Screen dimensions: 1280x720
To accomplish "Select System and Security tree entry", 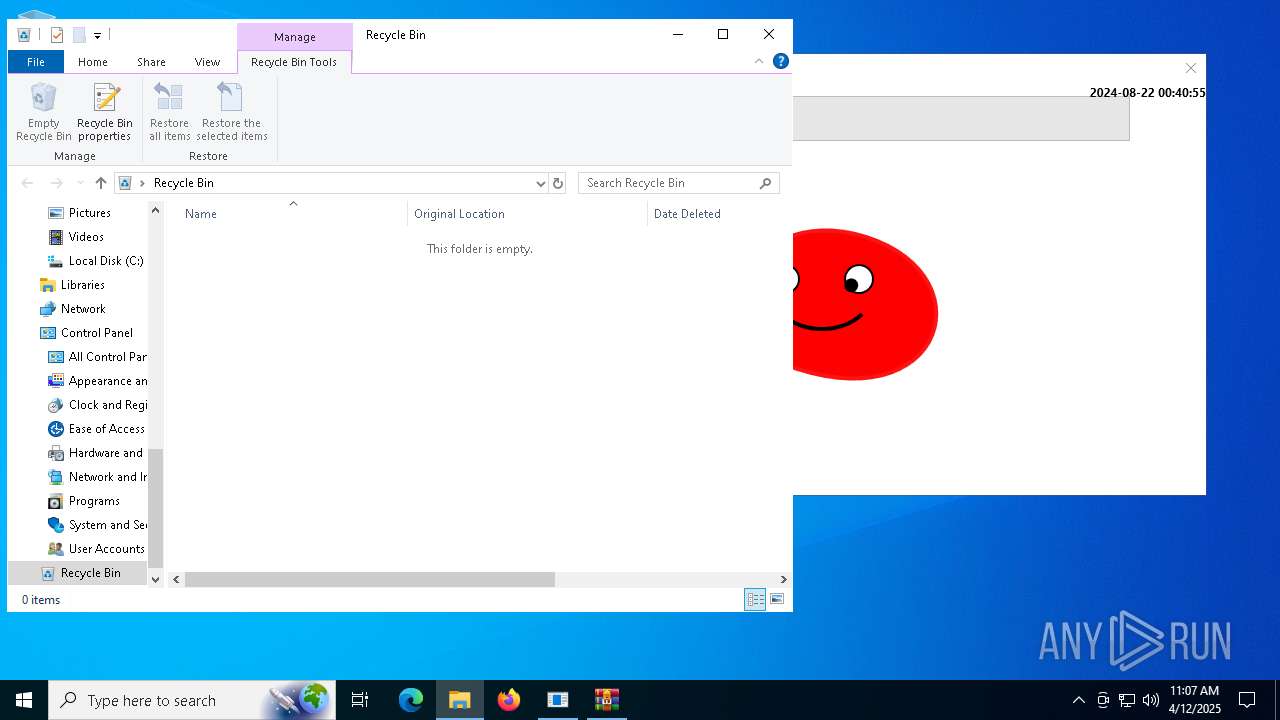I will 107,525.
